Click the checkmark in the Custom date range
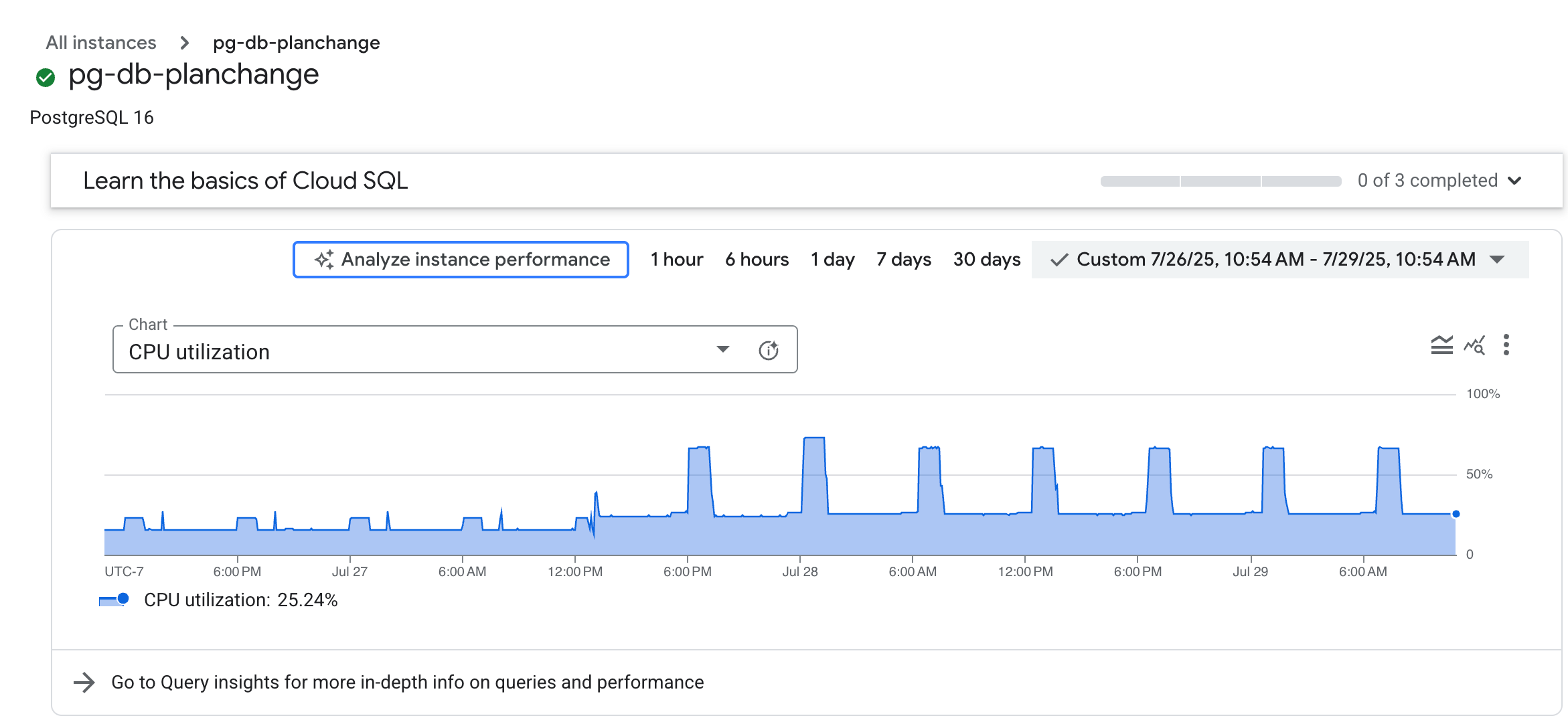The width and height of the screenshot is (1568, 720). (1060, 259)
